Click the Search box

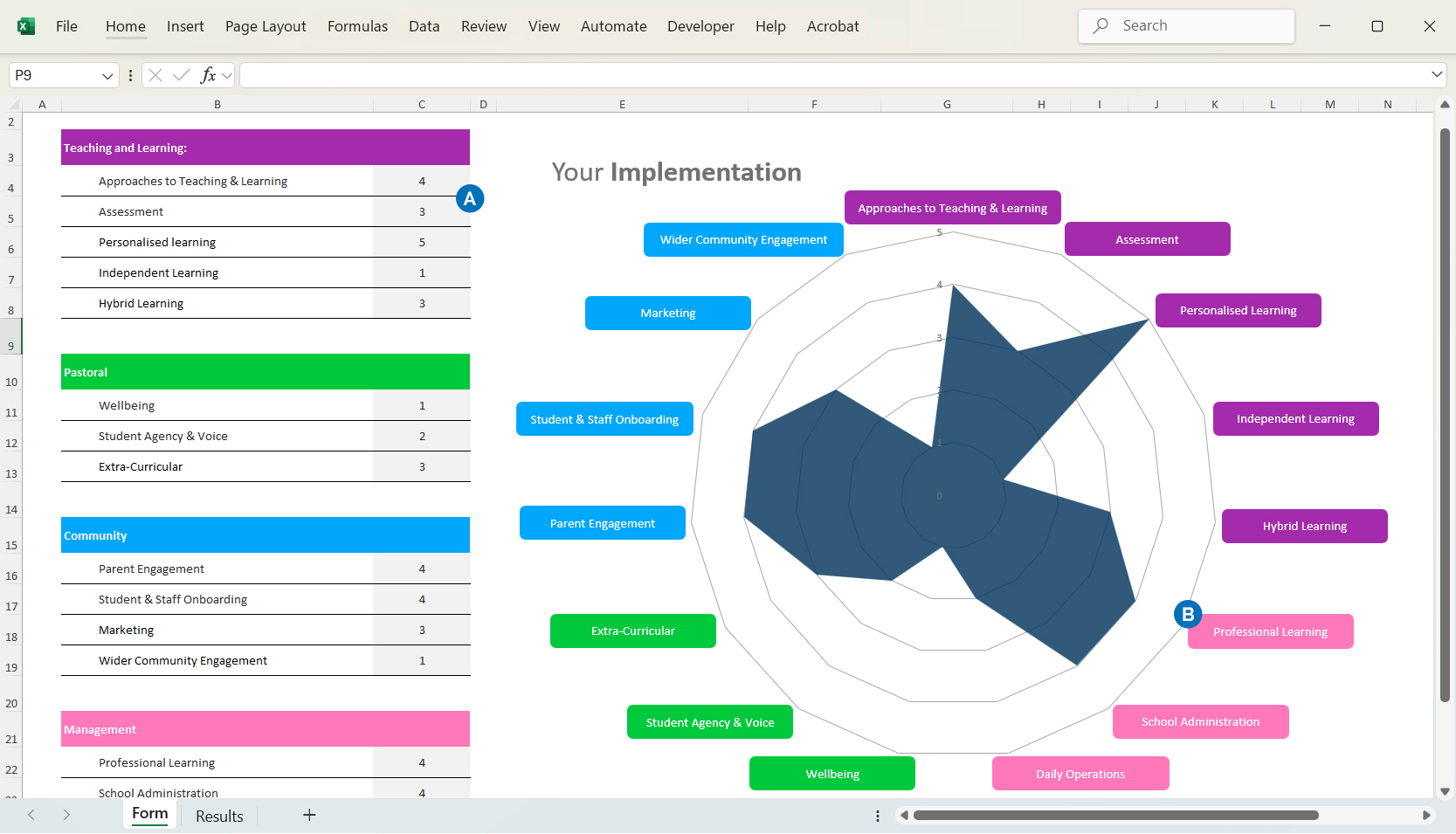click(x=1186, y=26)
